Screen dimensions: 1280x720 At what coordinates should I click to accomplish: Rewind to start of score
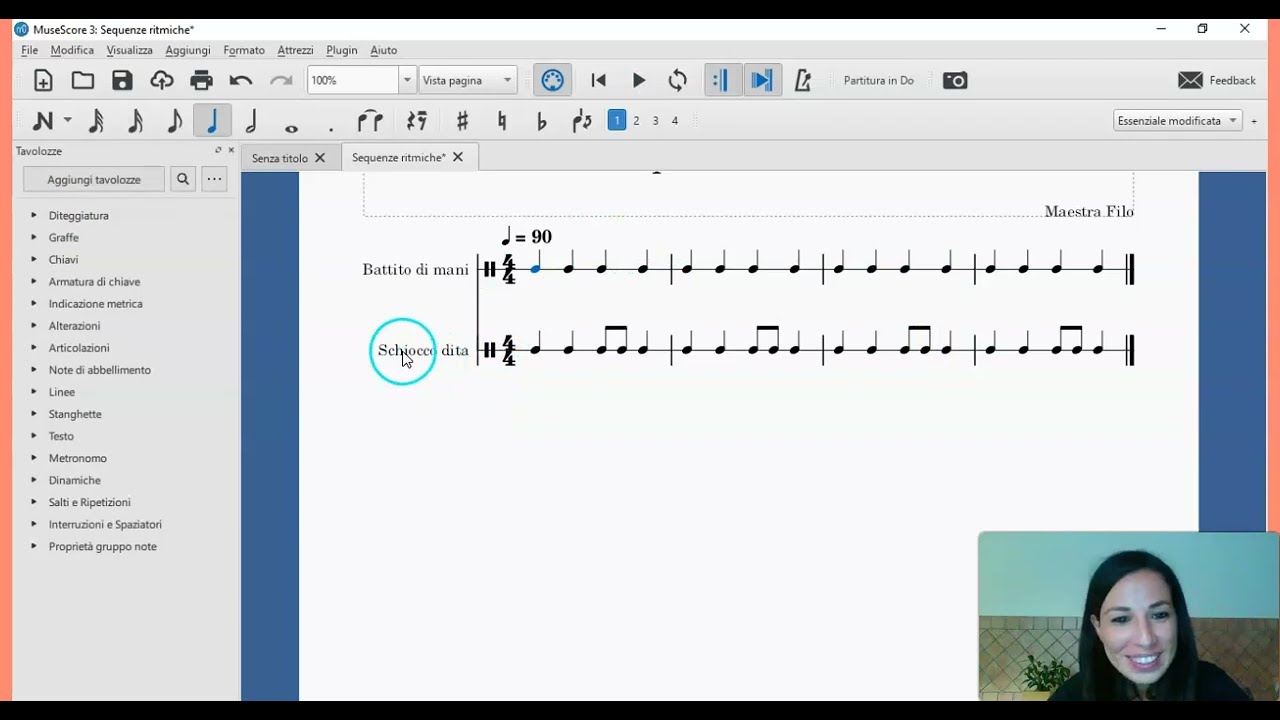598,81
